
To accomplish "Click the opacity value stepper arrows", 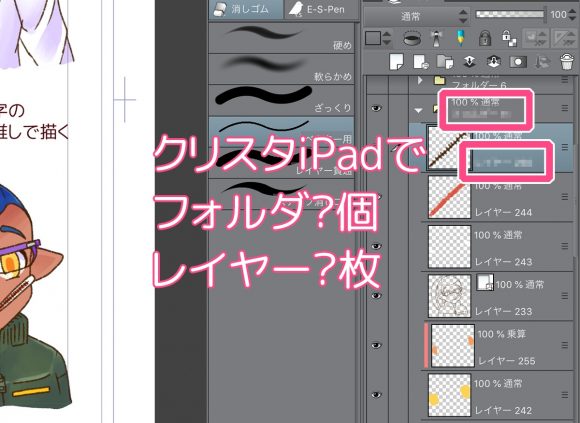I will (x=573, y=14).
